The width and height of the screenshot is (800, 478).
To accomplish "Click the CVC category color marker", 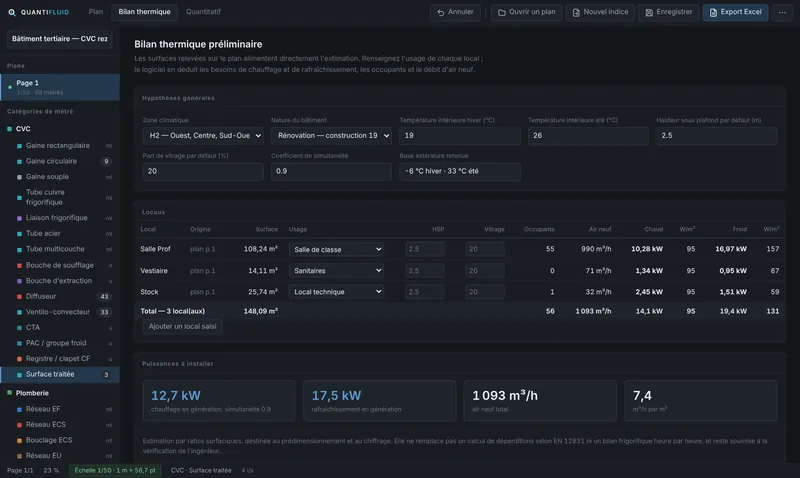I will (x=9, y=129).
